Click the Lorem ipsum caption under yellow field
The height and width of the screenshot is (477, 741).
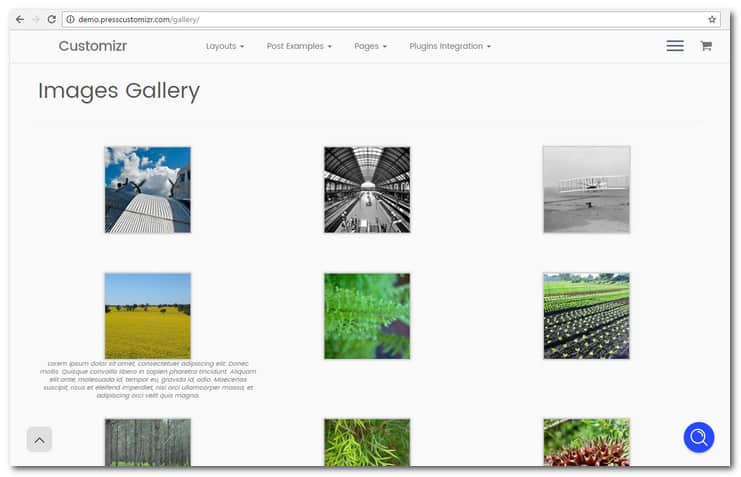[148, 380]
